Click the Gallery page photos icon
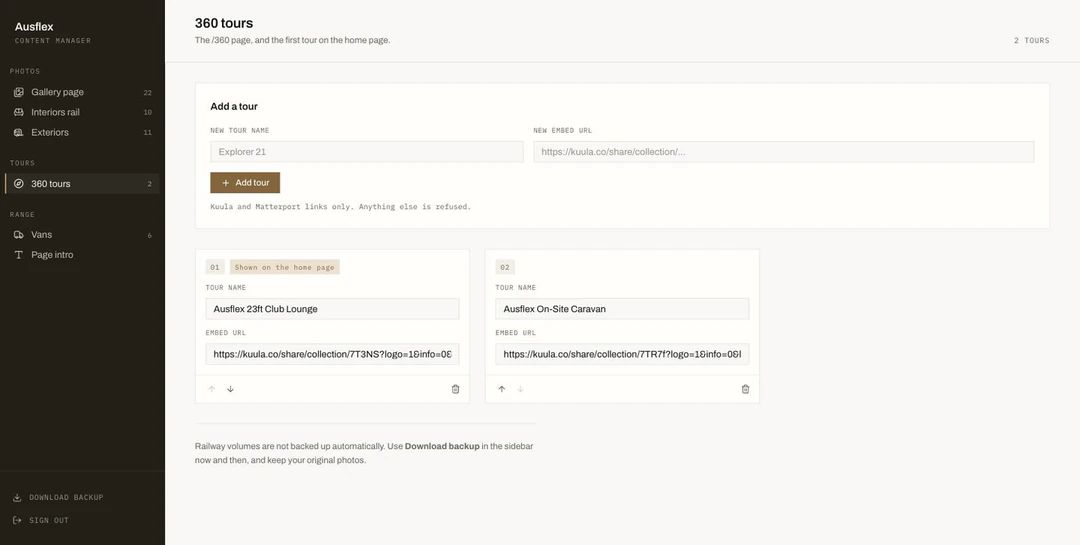Image resolution: width=1080 pixels, height=545 pixels. pos(19,92)
